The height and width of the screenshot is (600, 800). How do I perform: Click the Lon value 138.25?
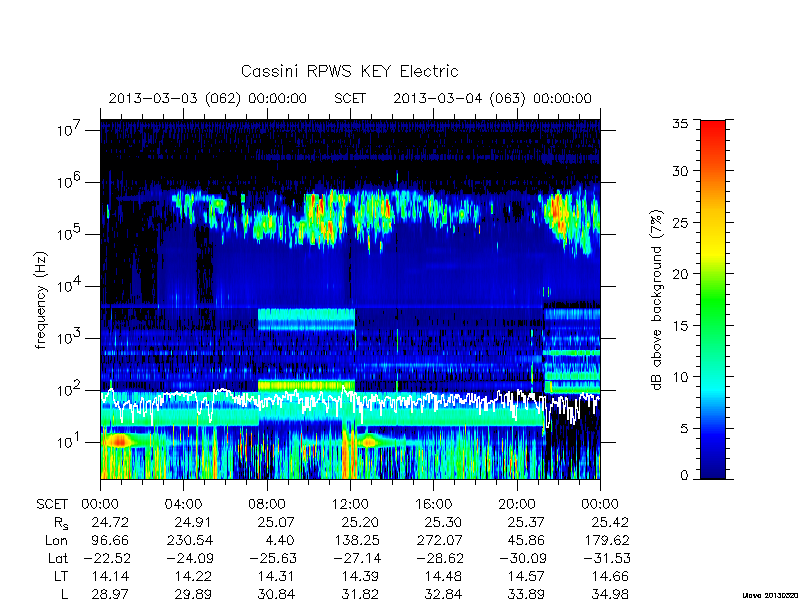point(356,540)
